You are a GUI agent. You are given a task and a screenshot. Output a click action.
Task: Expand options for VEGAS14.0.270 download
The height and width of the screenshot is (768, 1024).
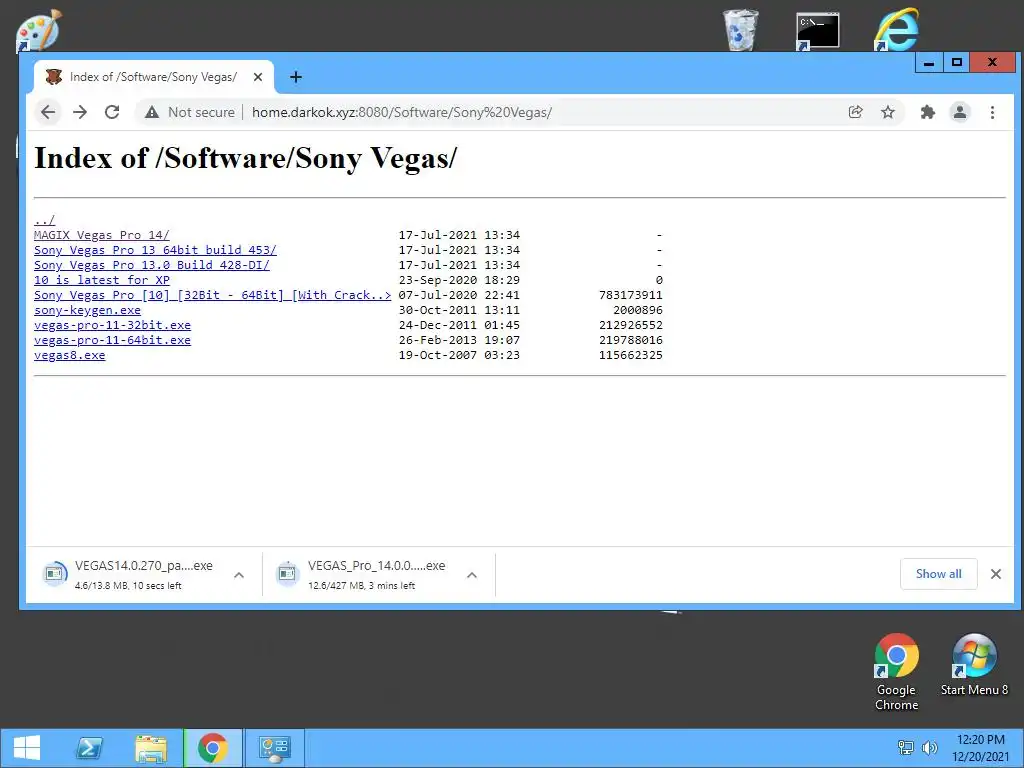pyautogui.click(x=239, y=575)
